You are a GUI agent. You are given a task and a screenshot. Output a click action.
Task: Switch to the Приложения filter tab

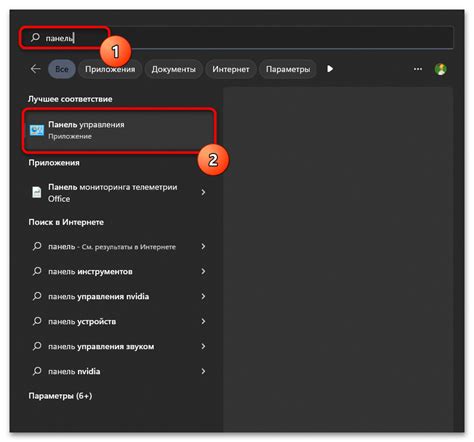[x=110, y=69]
